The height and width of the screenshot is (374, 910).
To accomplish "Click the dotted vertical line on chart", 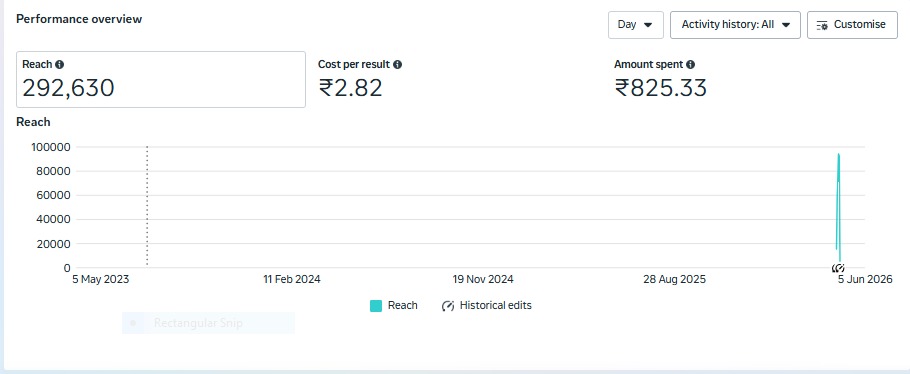I will (x=147, y=206).
